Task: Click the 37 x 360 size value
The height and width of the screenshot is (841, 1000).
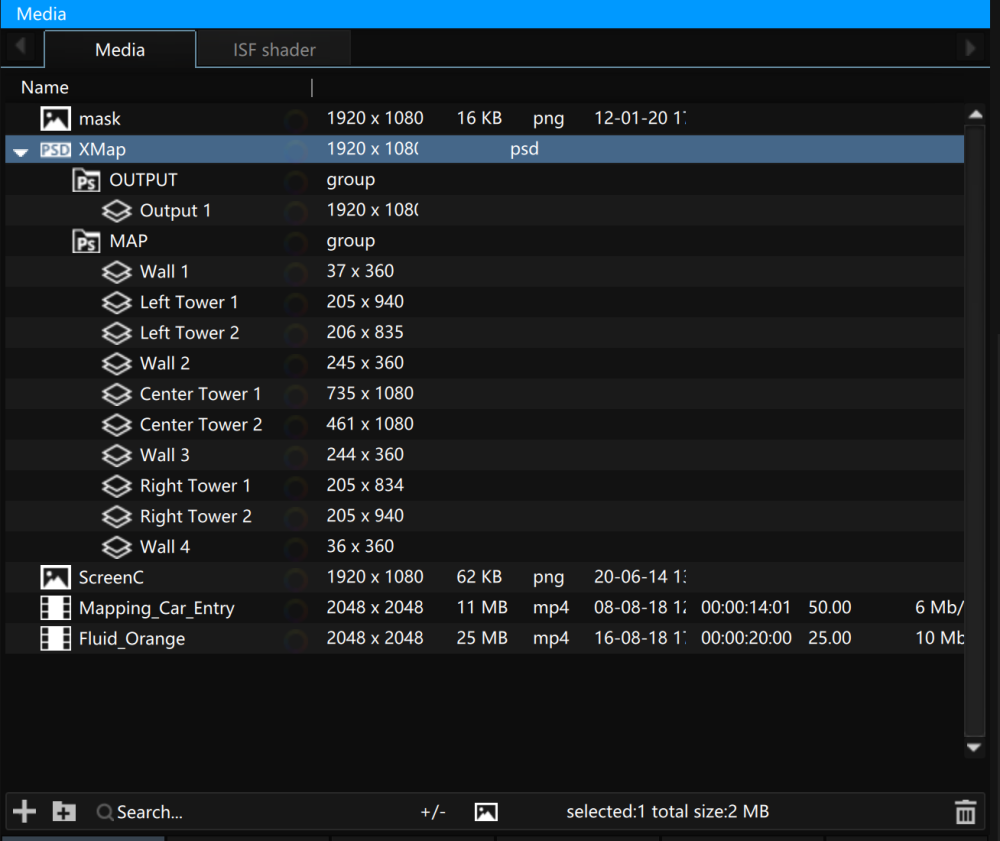Action: (x=360, y=271)
